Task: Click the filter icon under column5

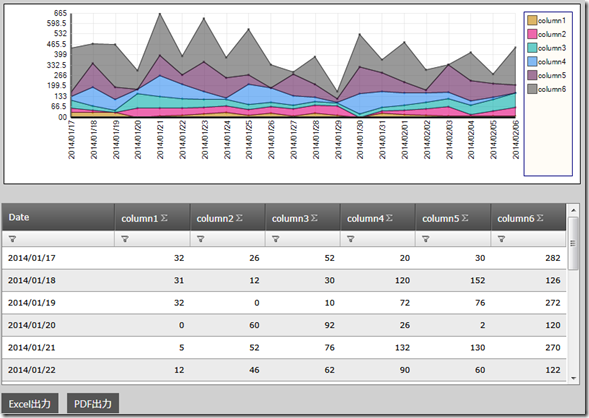Action: point(426,239)
